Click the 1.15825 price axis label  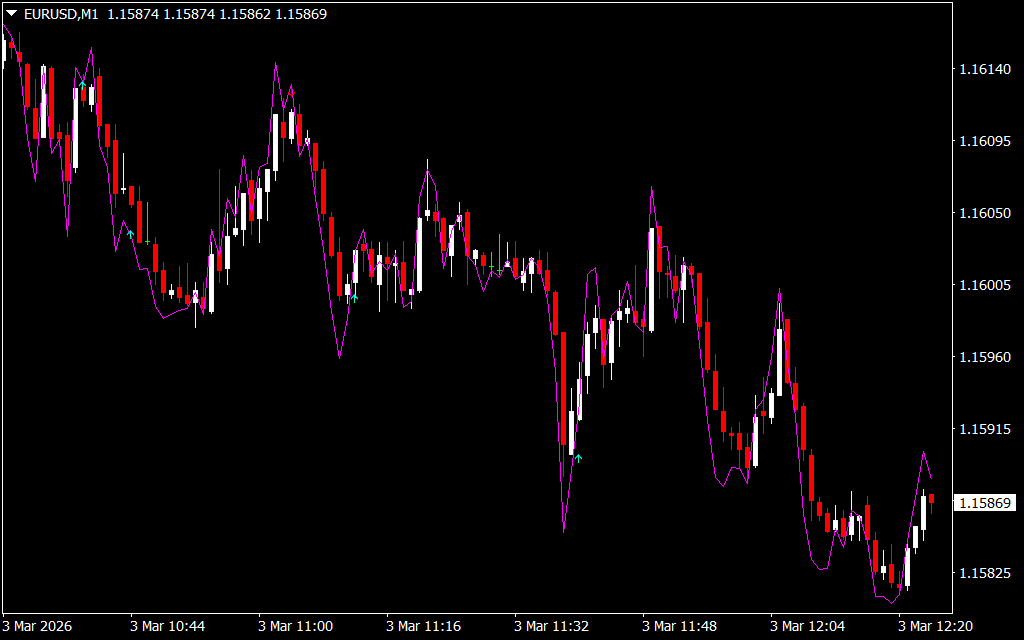[983, 574]
